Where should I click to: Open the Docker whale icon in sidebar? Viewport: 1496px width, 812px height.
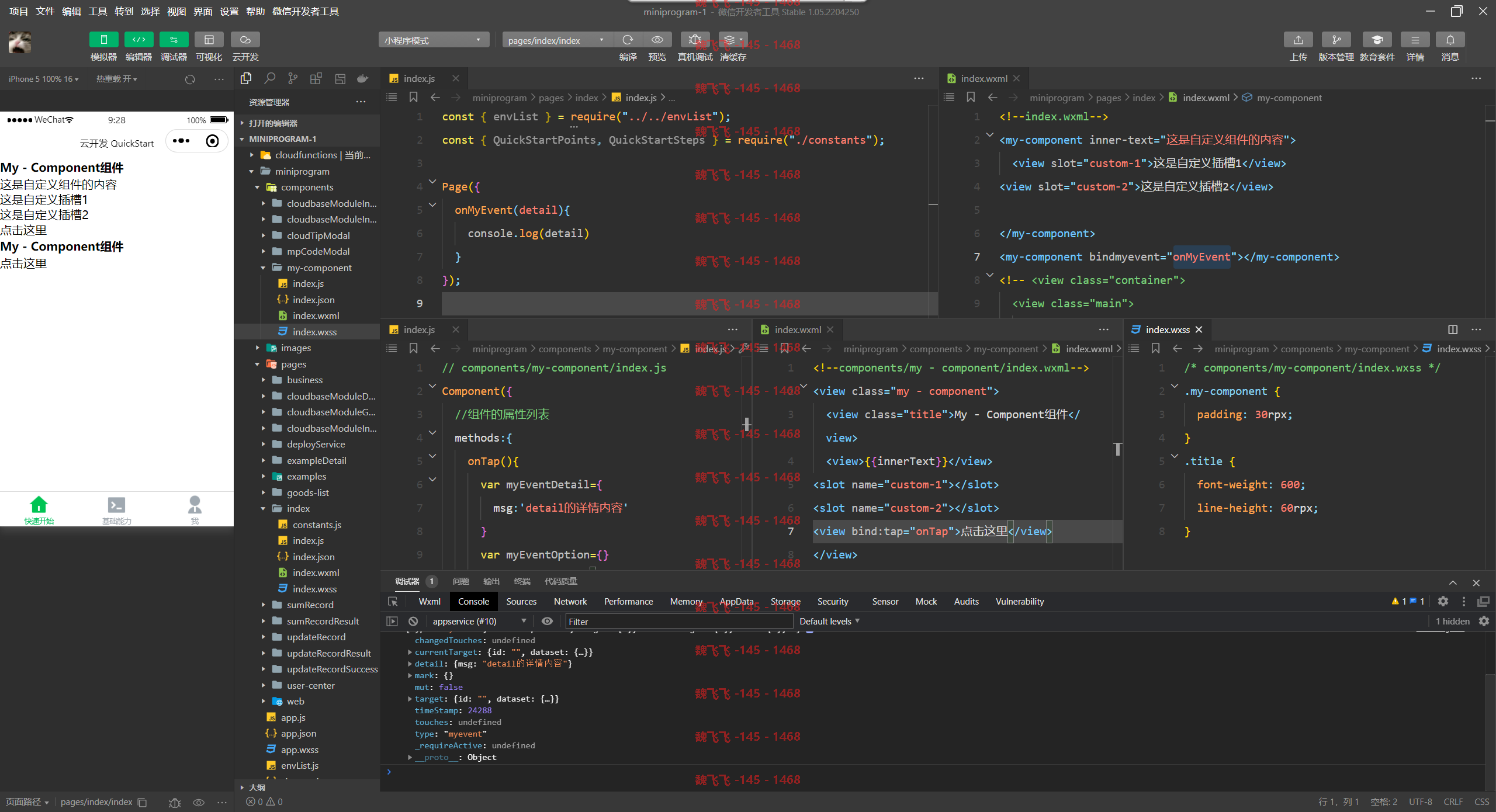click(363, 78)
